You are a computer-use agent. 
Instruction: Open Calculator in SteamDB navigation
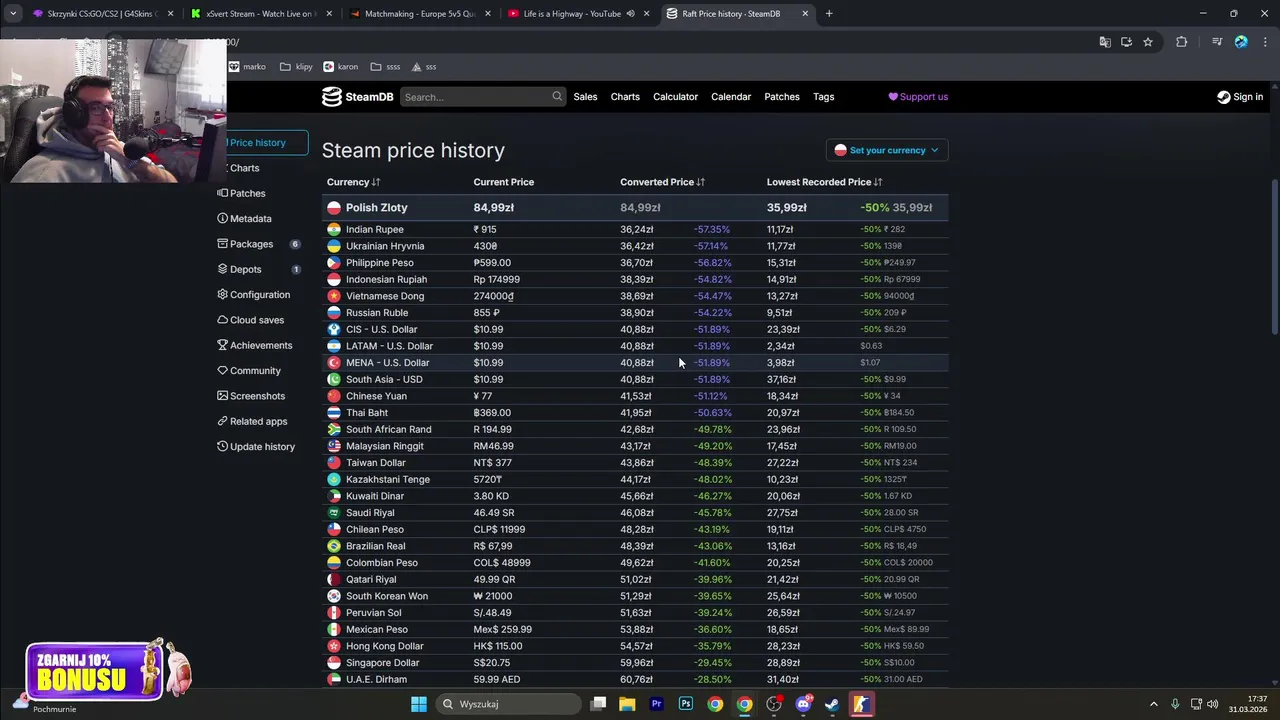[675, 97]
